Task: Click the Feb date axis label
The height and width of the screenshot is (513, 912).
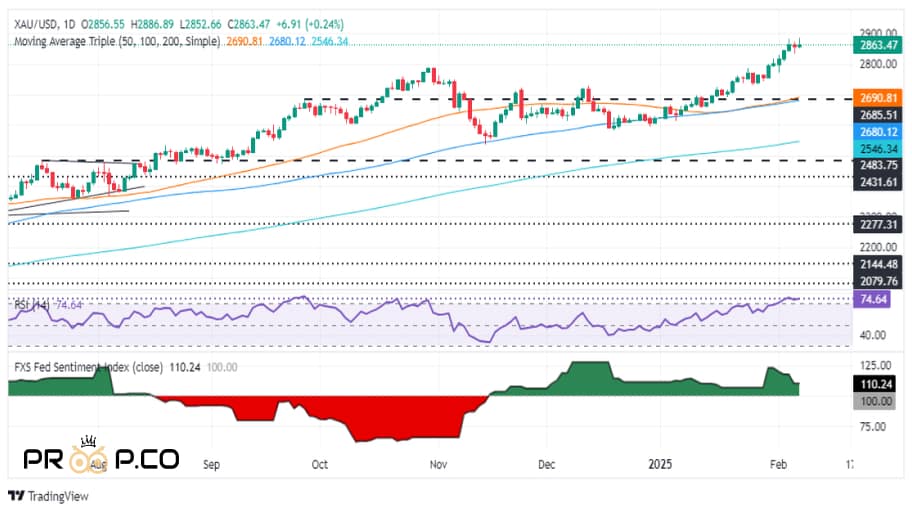Action: (x=778, y=464)
